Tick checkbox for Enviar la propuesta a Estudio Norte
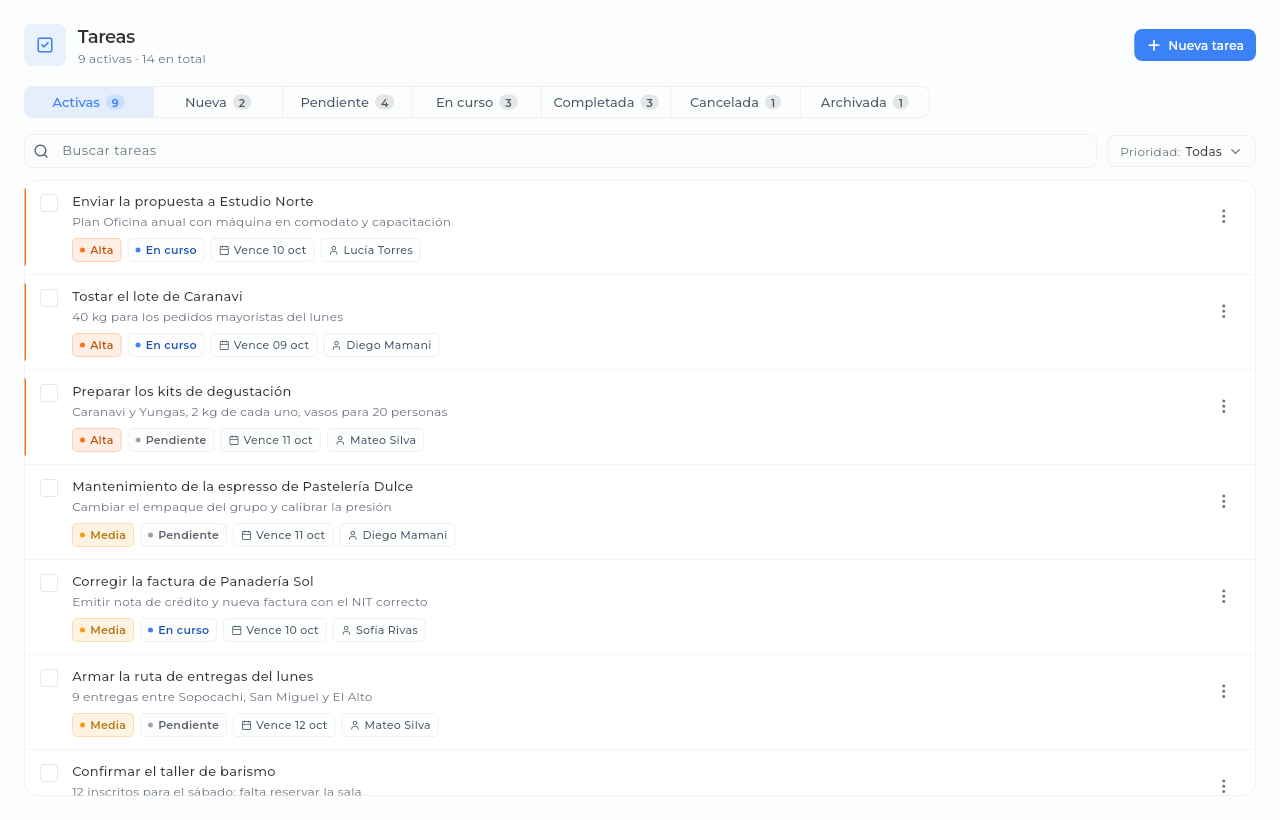 pyautogui.click(x=49, y=203)
